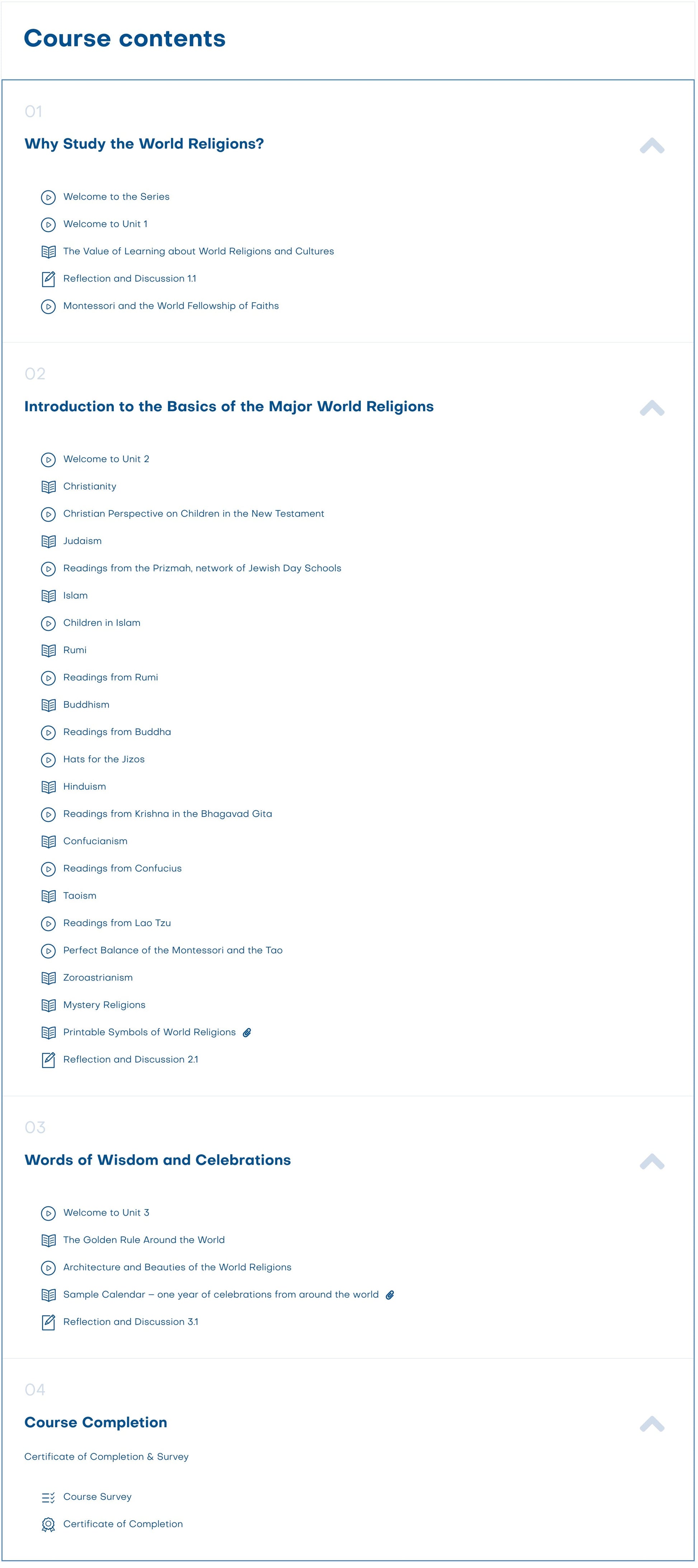Open Montessori and the World Fellowship of Faiths

[x=171, y=306]
